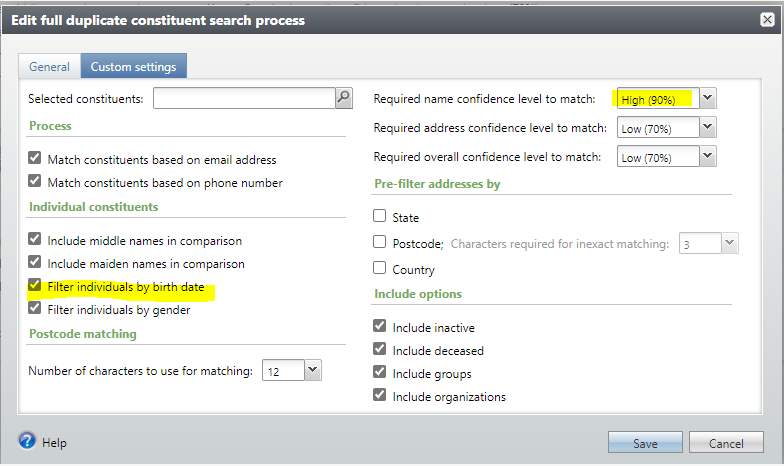Disable Filter individuals by birth date
Image resolution: width=784 pixels, height=466 pixels.
[x=36, y=286]
